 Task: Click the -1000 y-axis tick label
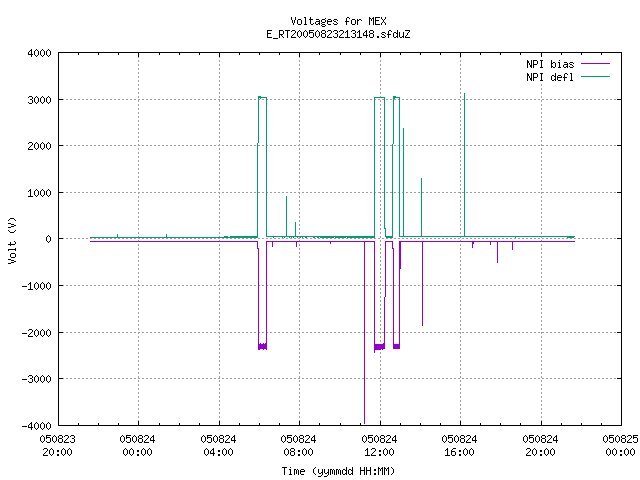click(x=37, y=286)
